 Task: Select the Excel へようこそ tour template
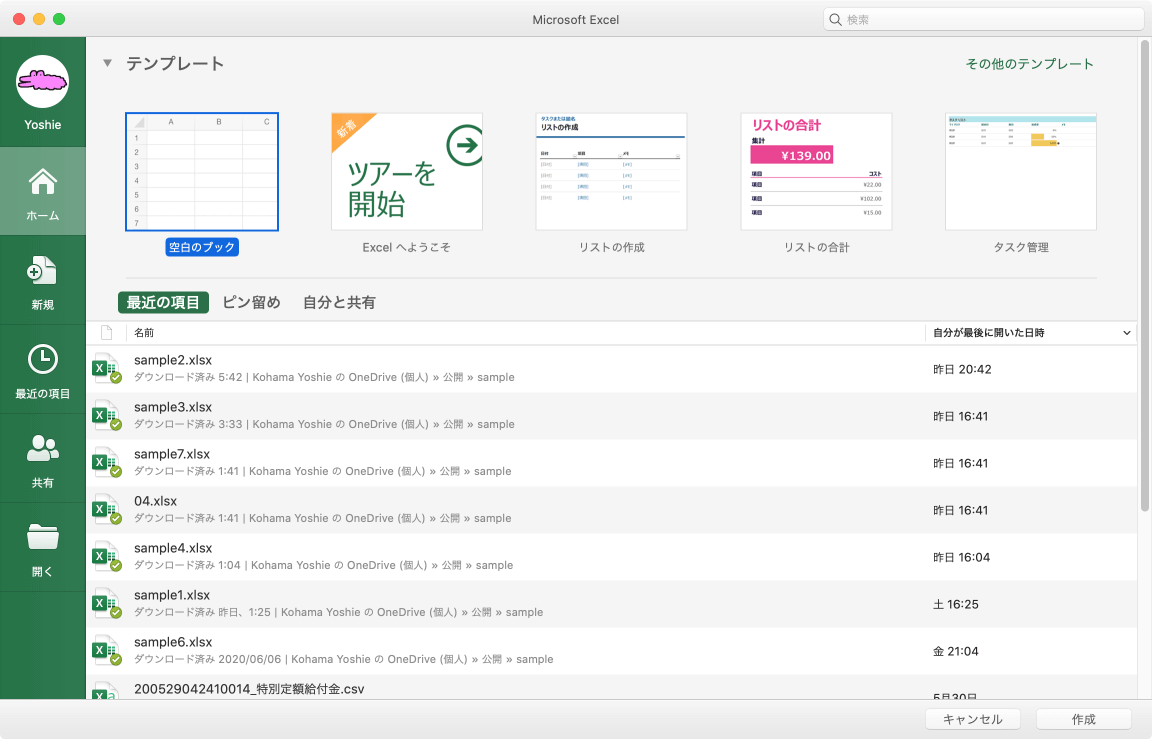[407, 172]
